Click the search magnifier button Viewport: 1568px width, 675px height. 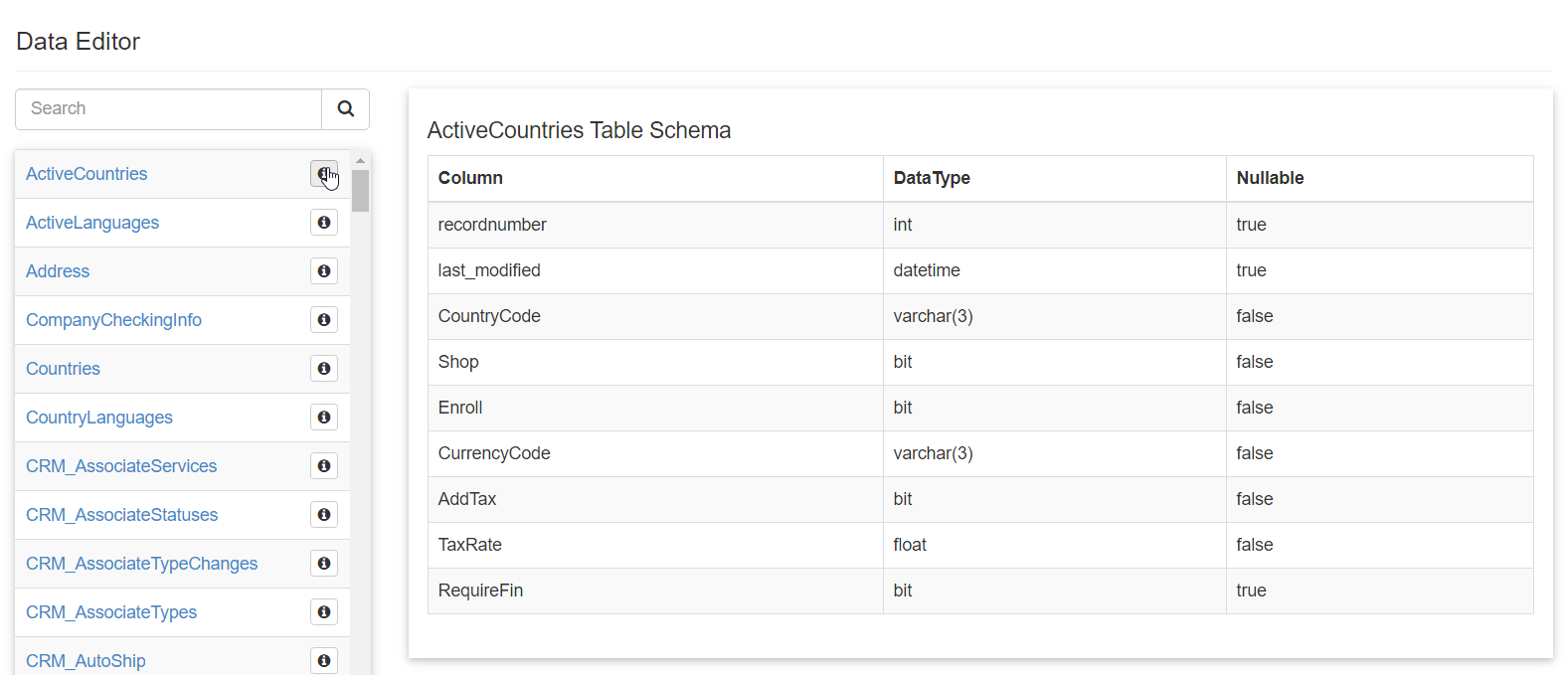[x=345, y=109]
